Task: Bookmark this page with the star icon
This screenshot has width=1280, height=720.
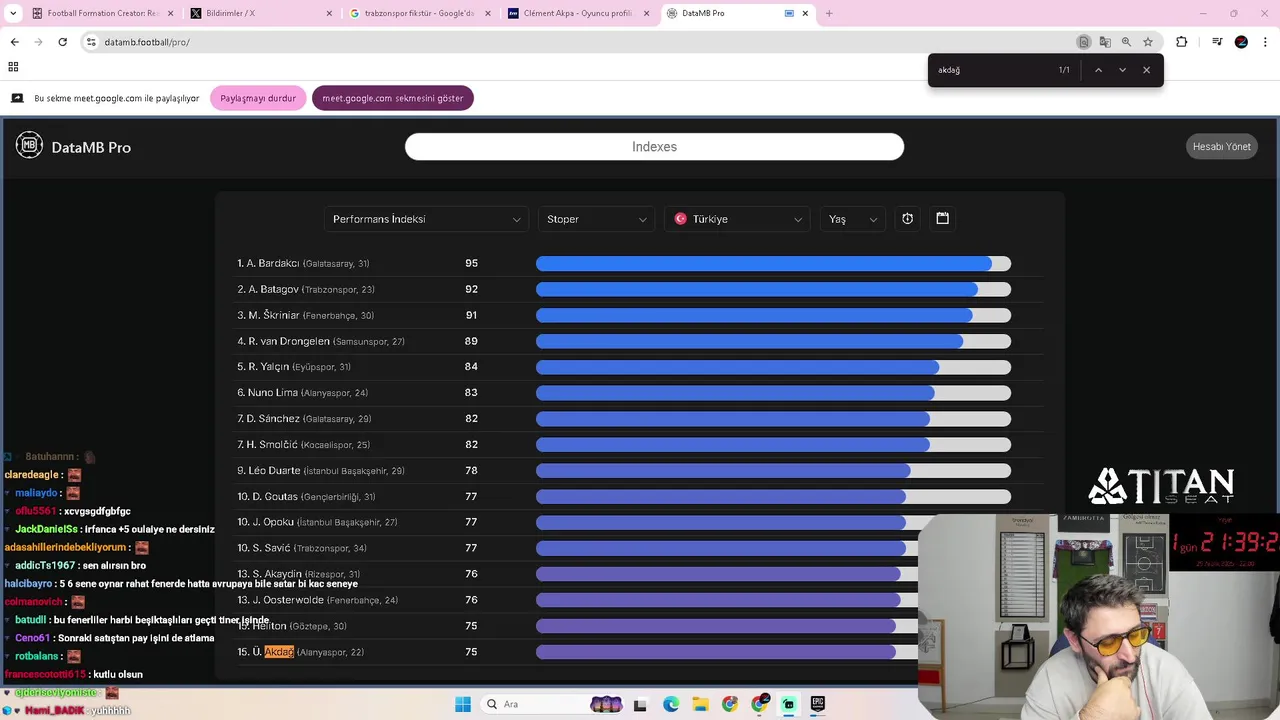Action: [x=1148, y=42]
